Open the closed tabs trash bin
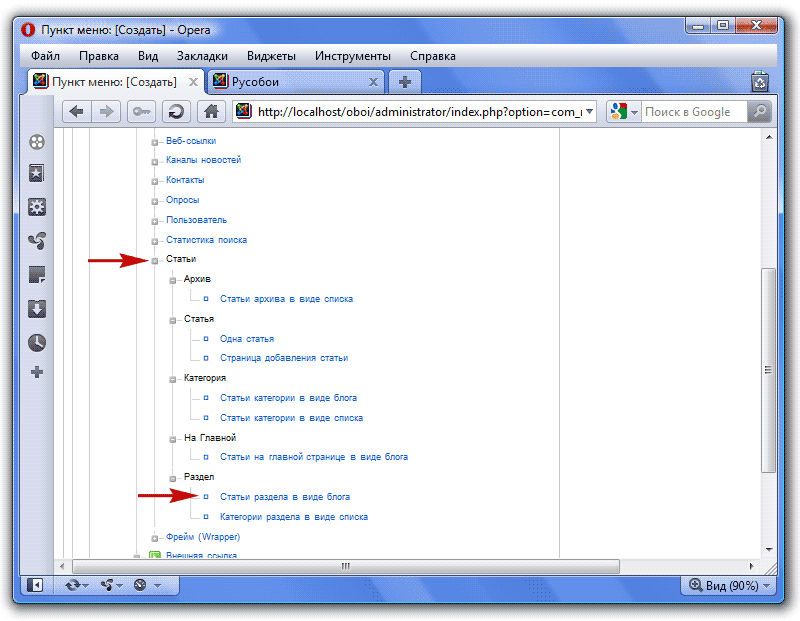This screenshot has height=621, width=800. (760, 82)
